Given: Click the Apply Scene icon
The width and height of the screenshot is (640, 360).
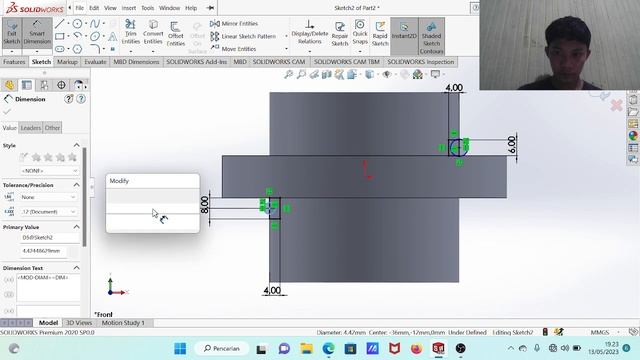Looking at the screenshot, I should [418, 74].
